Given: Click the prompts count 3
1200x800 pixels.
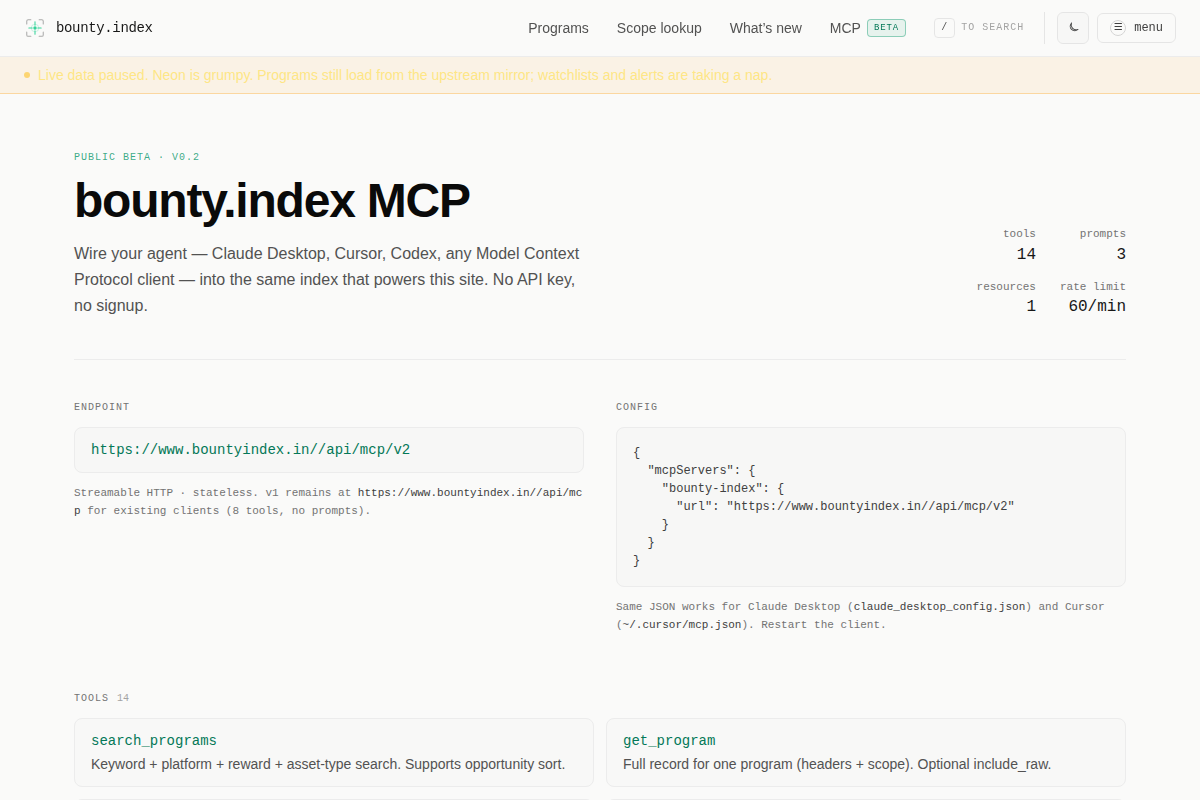Looking at the screenshot, I should [x=1121, y=254].
